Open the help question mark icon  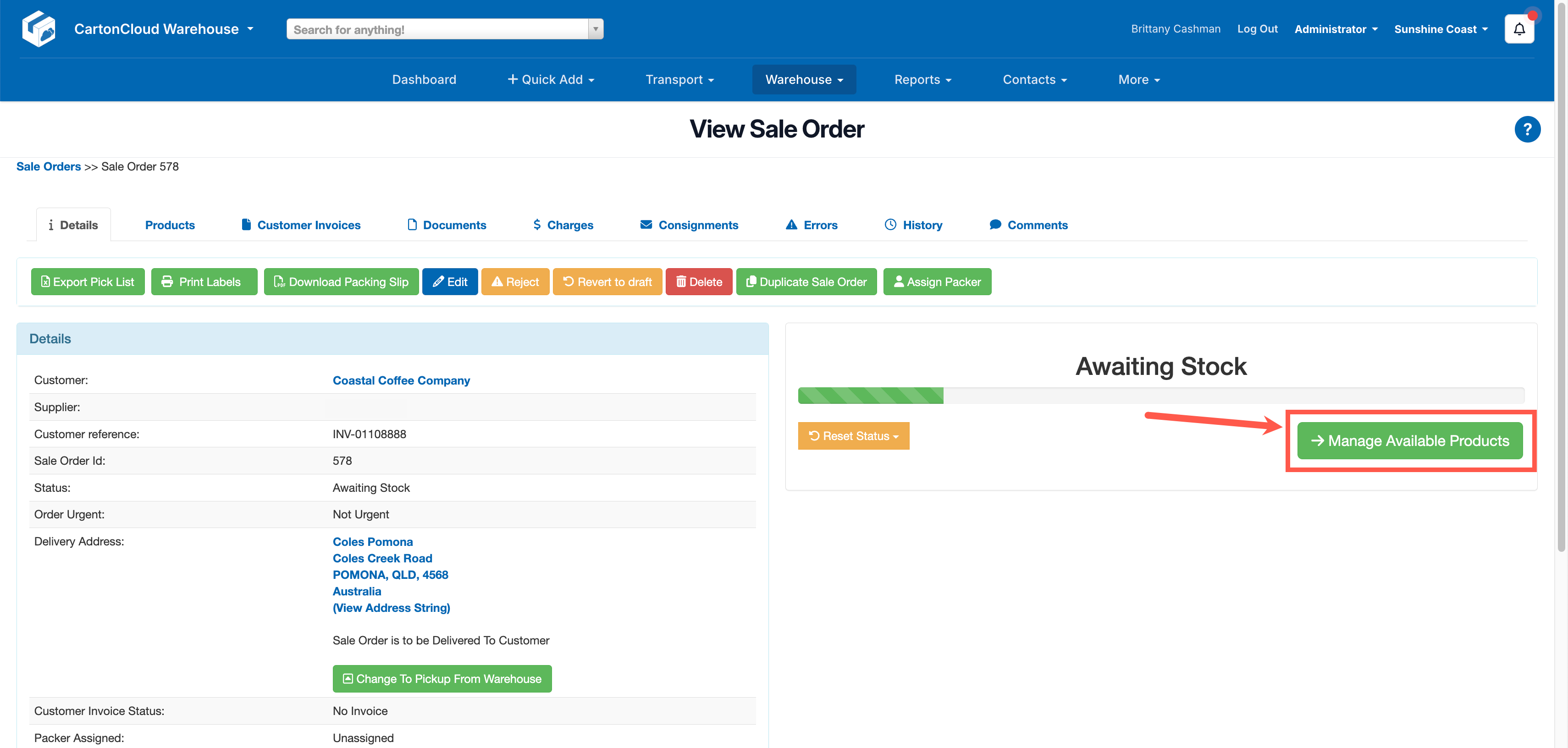(x=1527, y=129)
